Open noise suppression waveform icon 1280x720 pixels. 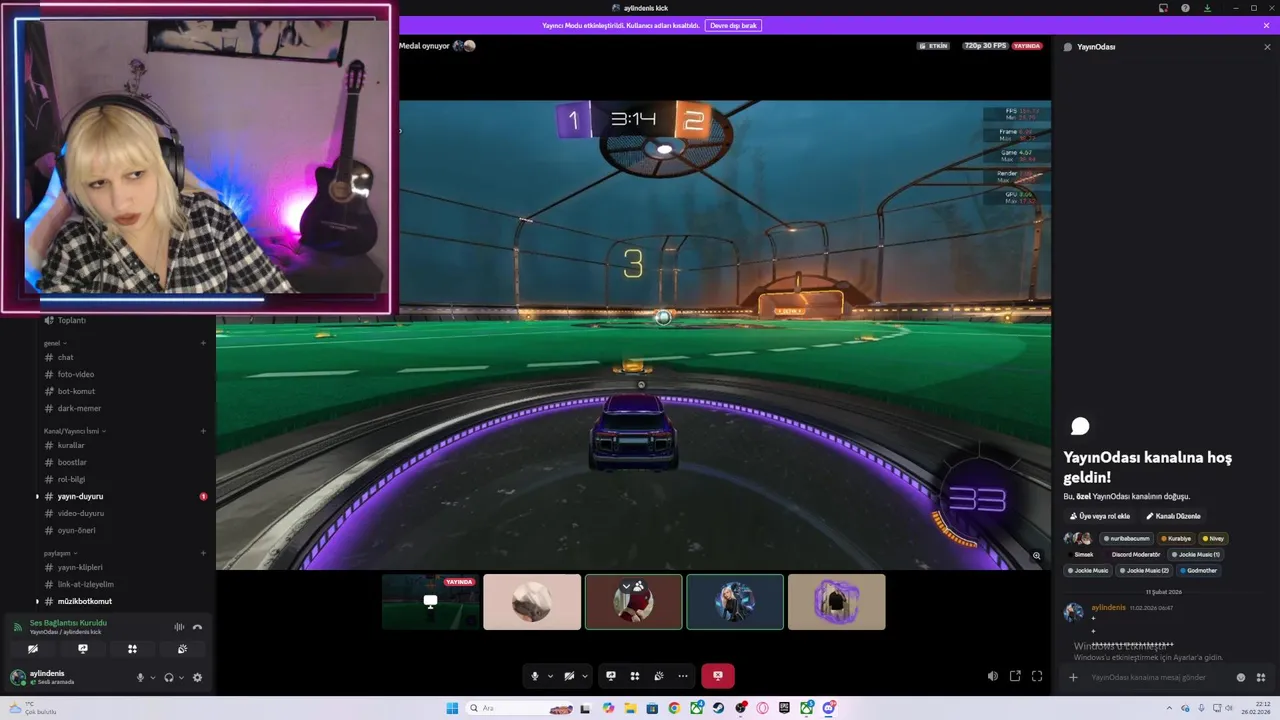pyautogui.click(x=179, y=627)
